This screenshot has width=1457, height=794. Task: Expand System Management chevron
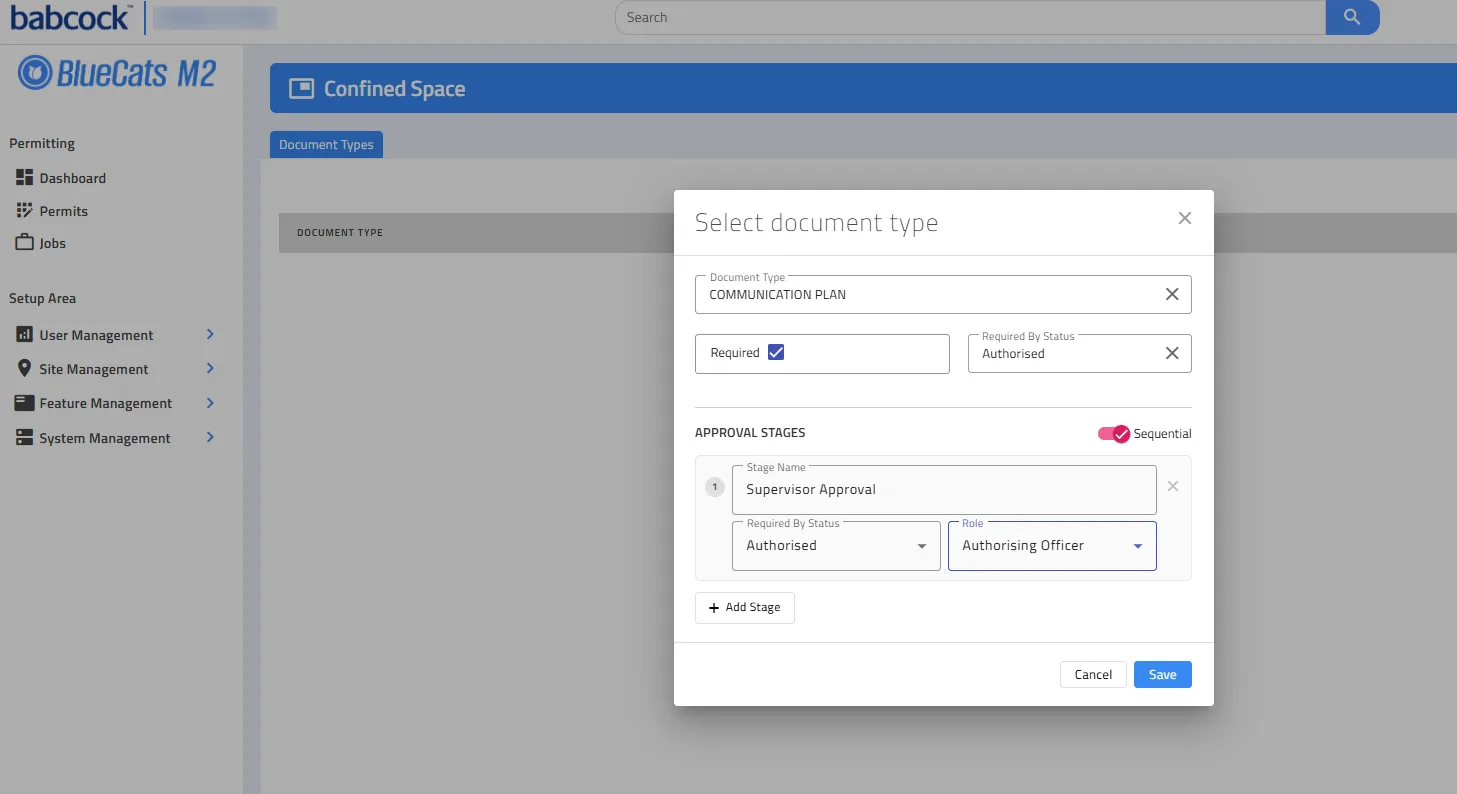[210, 437]
